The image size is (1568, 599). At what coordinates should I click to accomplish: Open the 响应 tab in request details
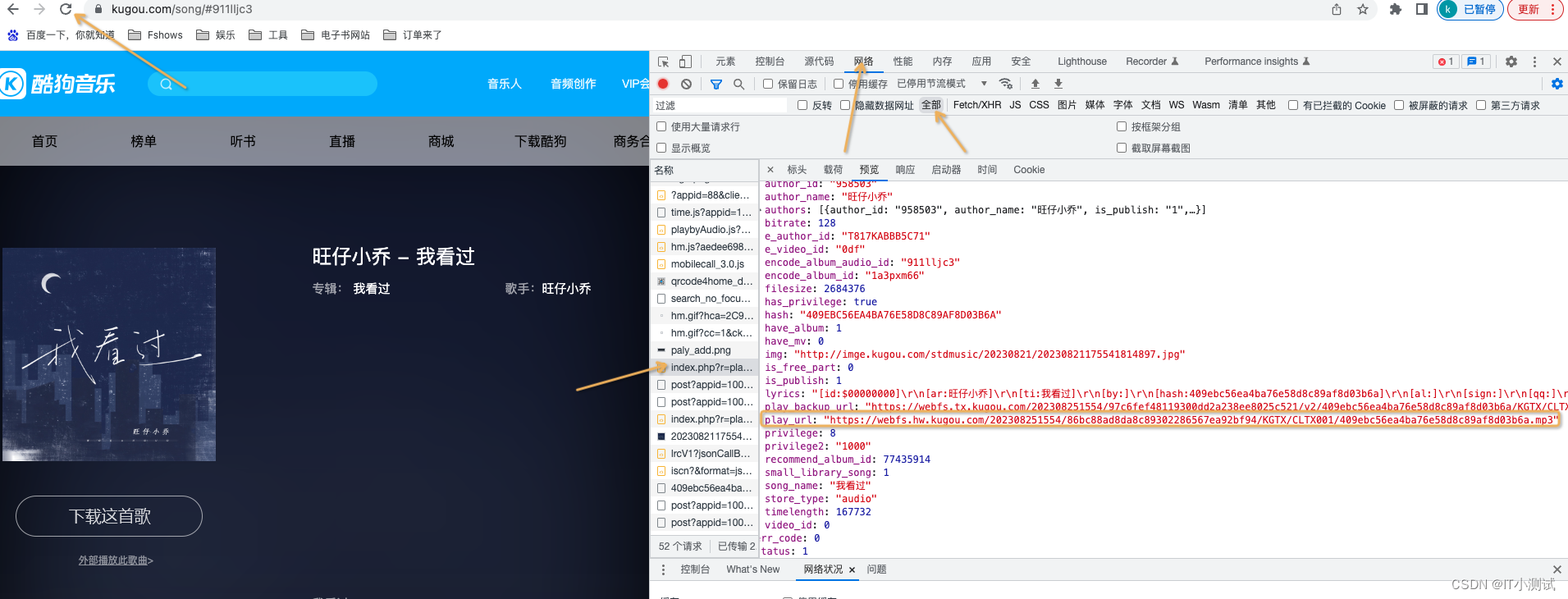905,170
